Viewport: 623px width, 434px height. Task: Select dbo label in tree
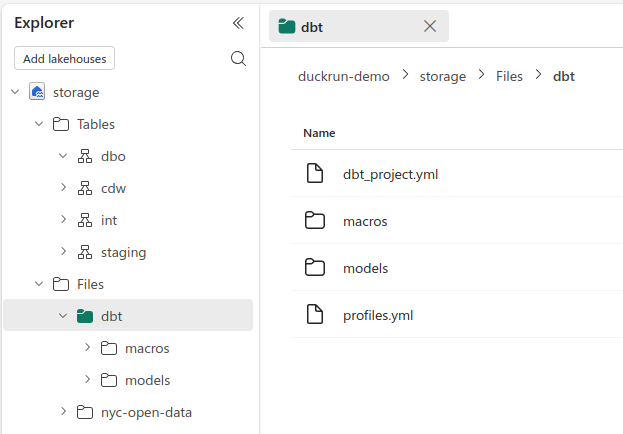tap(113, 156)
